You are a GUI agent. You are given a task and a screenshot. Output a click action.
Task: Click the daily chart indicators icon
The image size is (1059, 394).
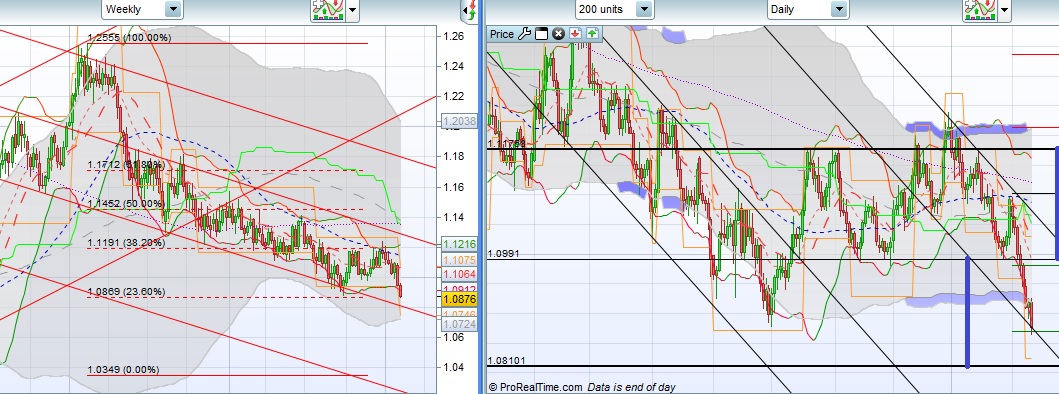[980, 10]
